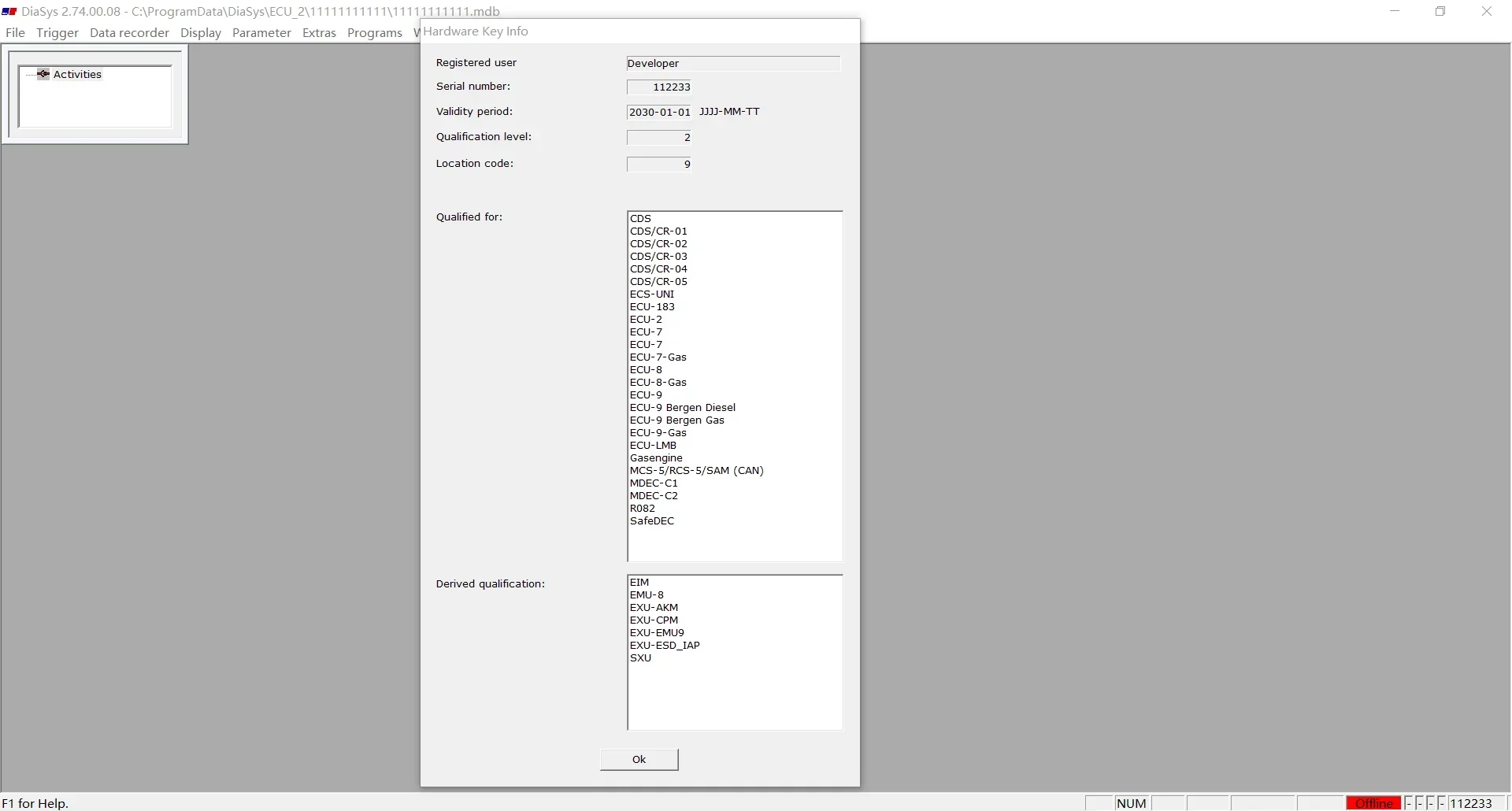Minimize the DiaSys window
Viewport: 1512px width, 811px height.
[x=1395, y=11]
